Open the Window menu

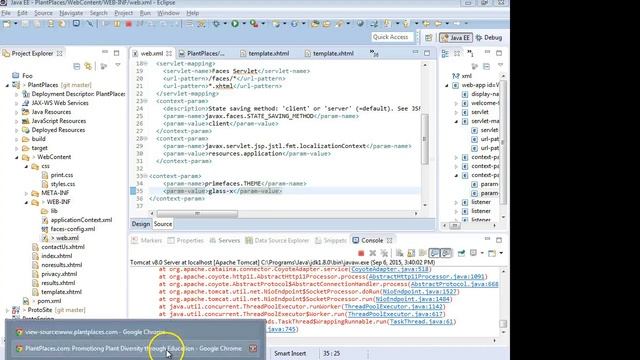pos(168,13)
